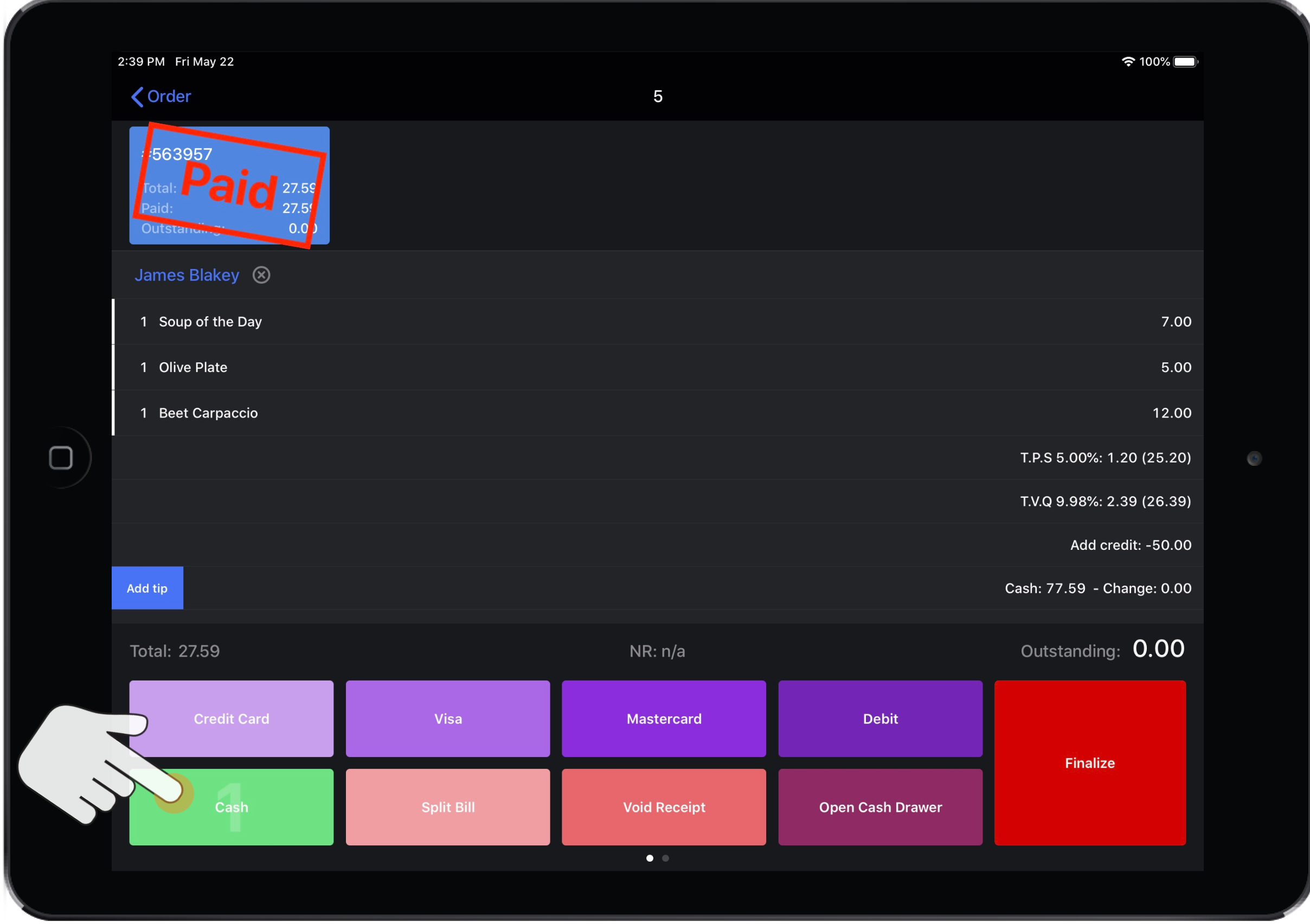Image resolution: width=1310 pixels, height=924 pixels.
Task: Click the Open Cash Drawer button
Action: click(880, 807)
